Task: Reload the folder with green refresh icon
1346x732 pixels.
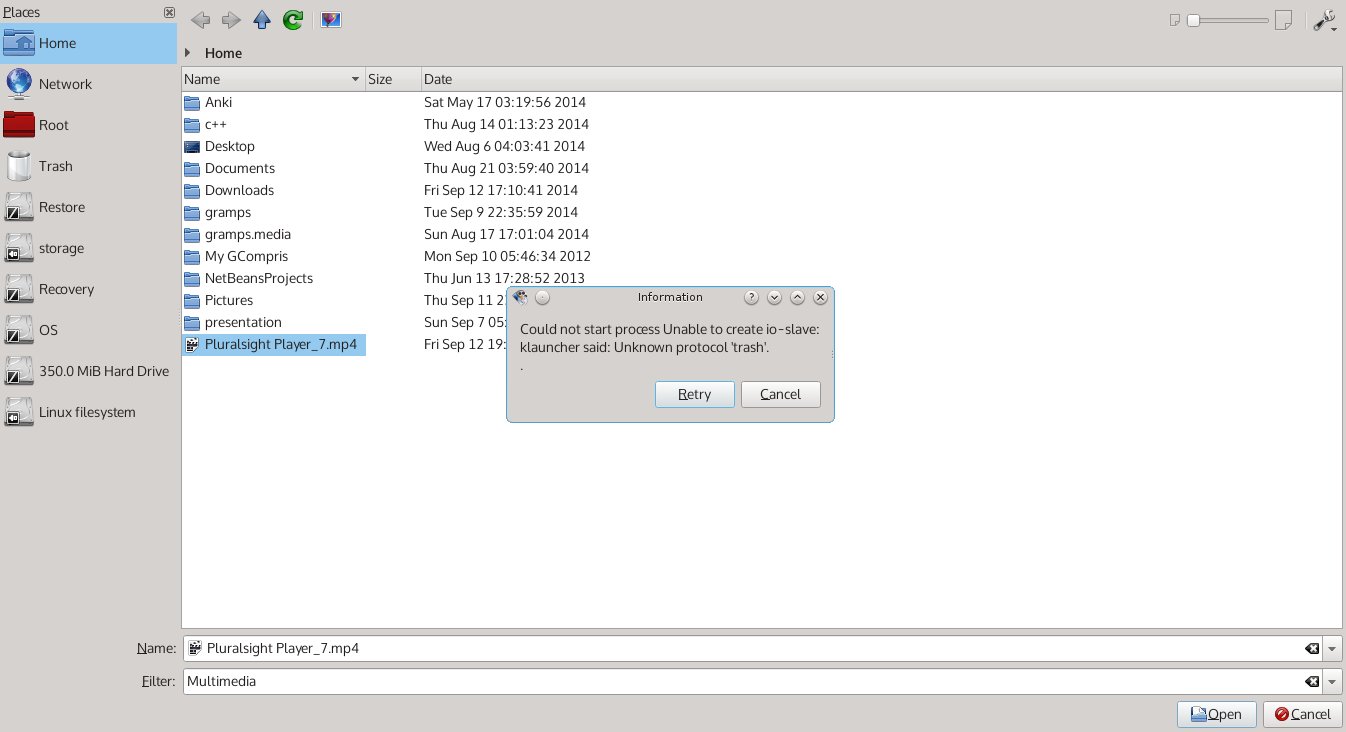Action: coord(293,20)
